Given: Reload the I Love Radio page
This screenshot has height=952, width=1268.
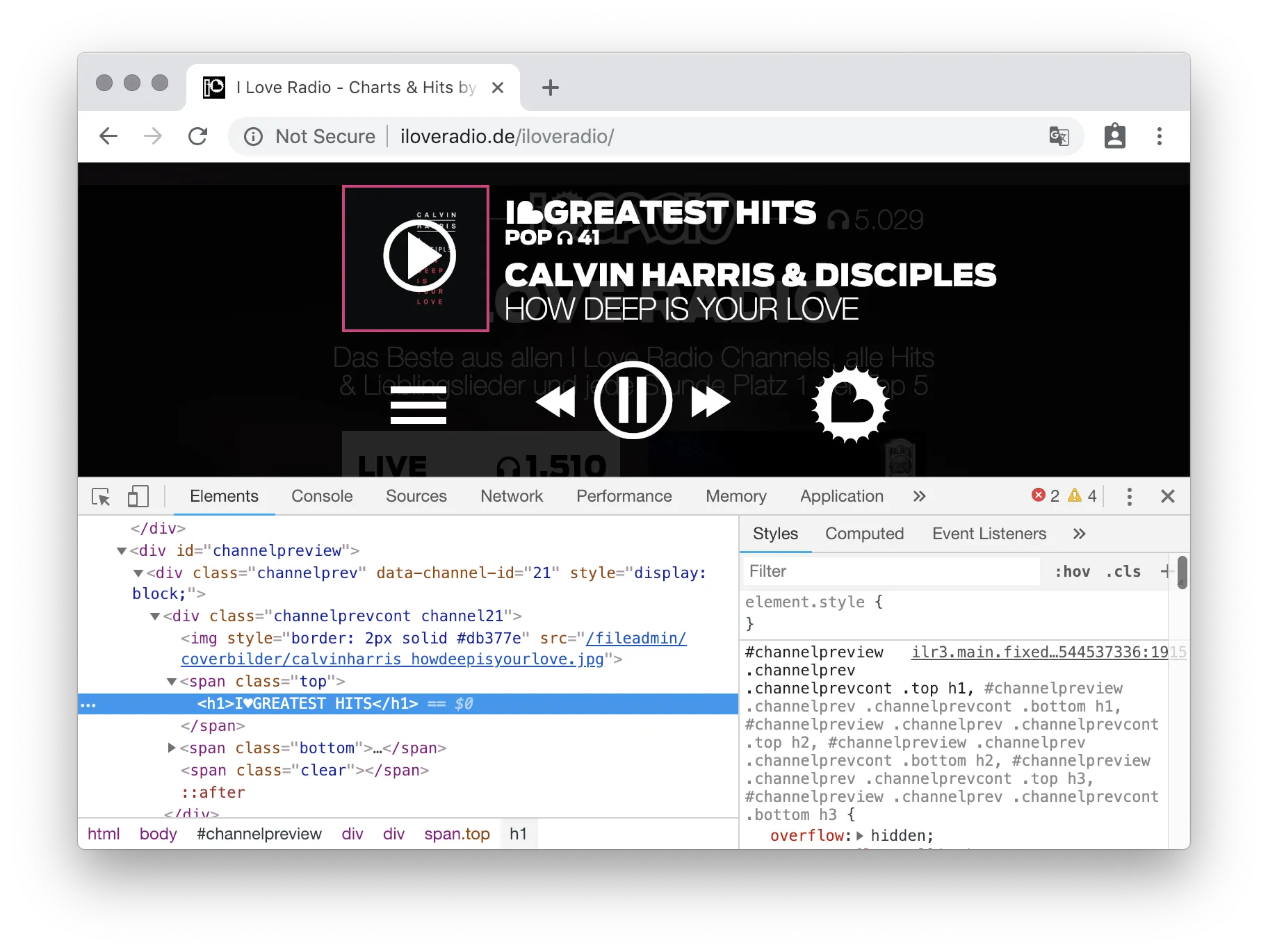Looking at the screenshot, I should pyautogui.click(x=198, y=136).
